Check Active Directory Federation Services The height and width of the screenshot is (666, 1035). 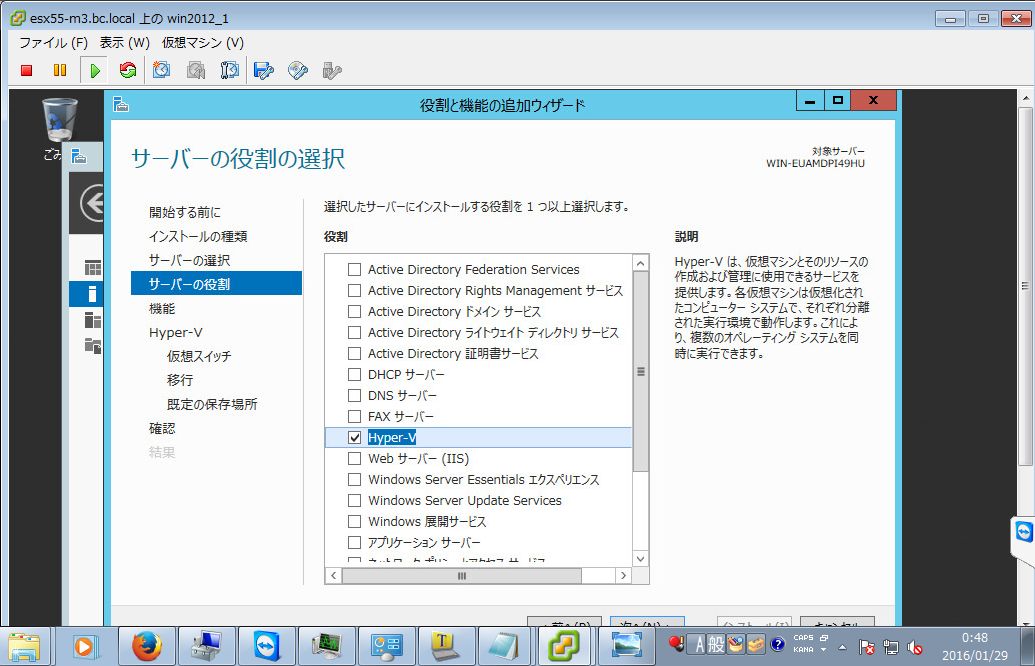pos(354,269)
